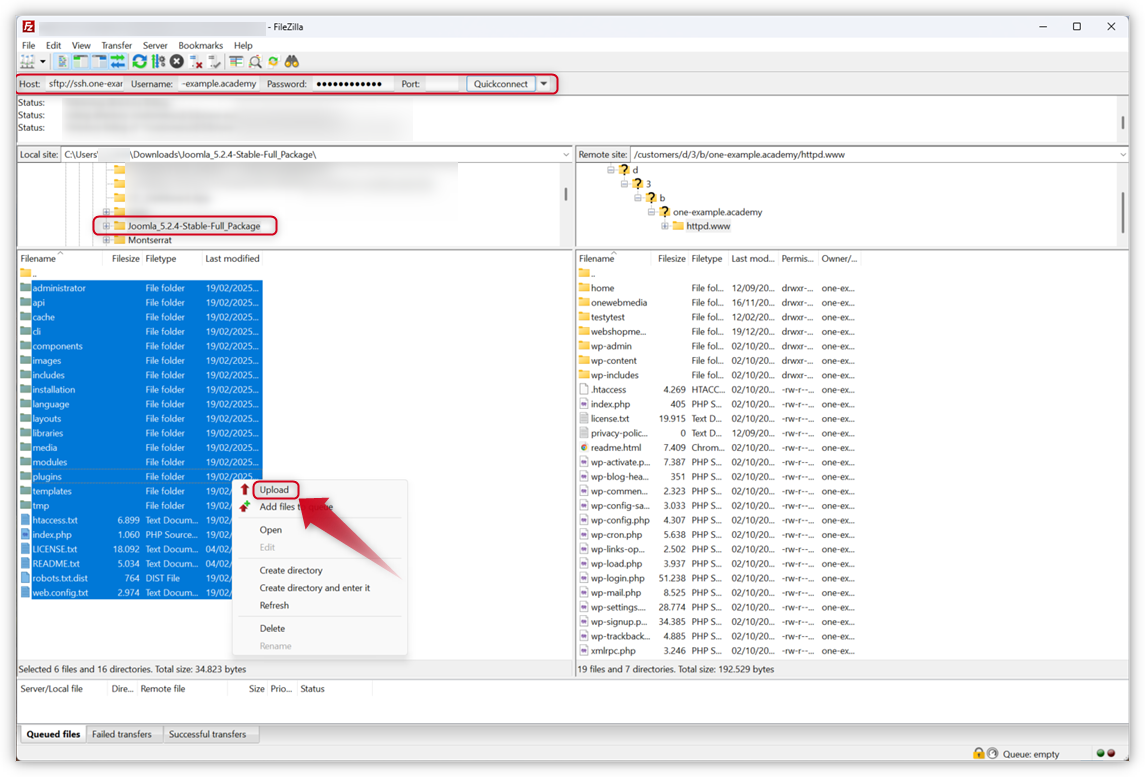The width and height of the screenshot is (1145, 777).
Task: Choose Upload from the context menu
Action: point(274,489)
